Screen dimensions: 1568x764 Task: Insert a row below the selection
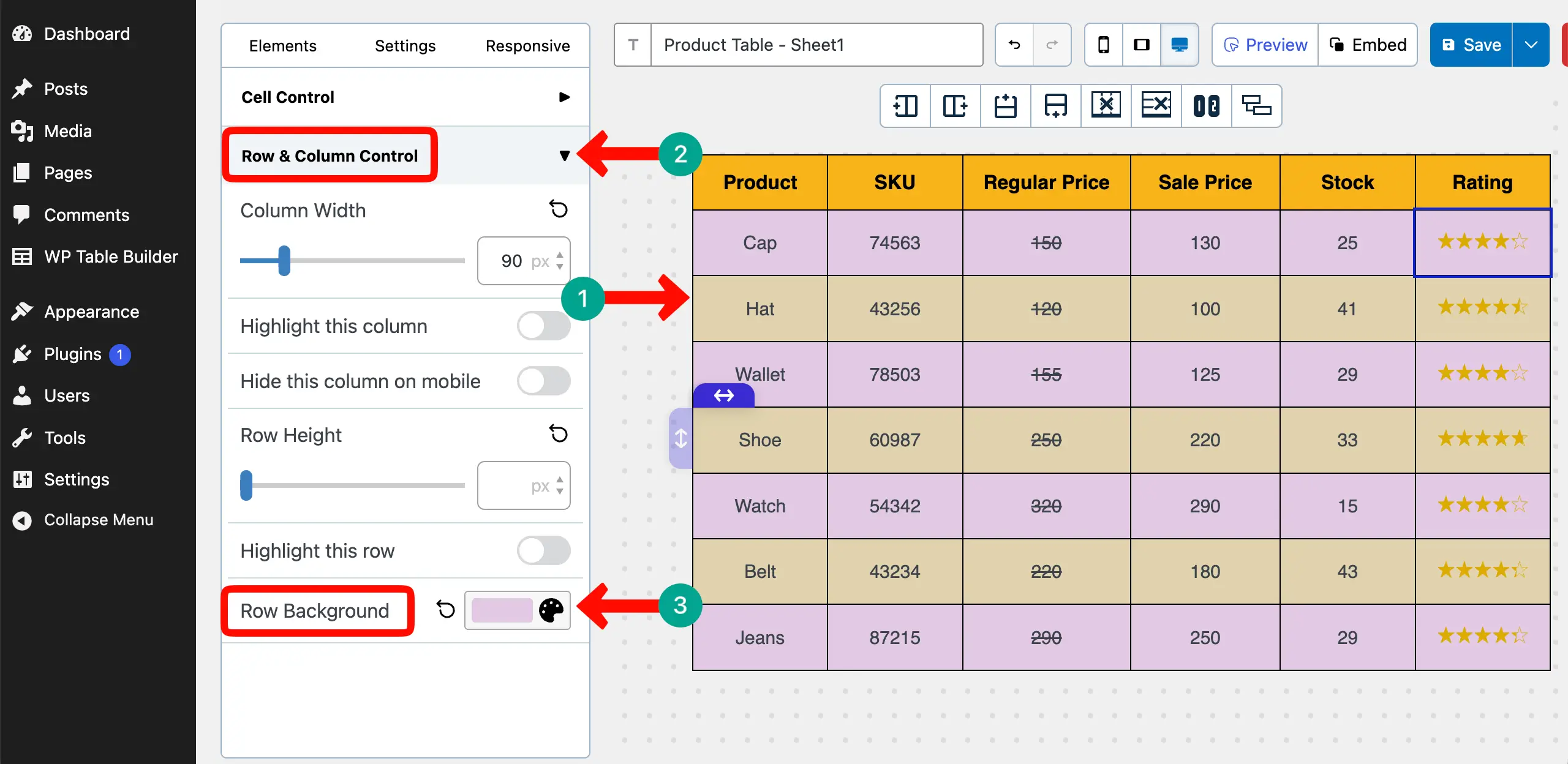tap(1055, 105)
